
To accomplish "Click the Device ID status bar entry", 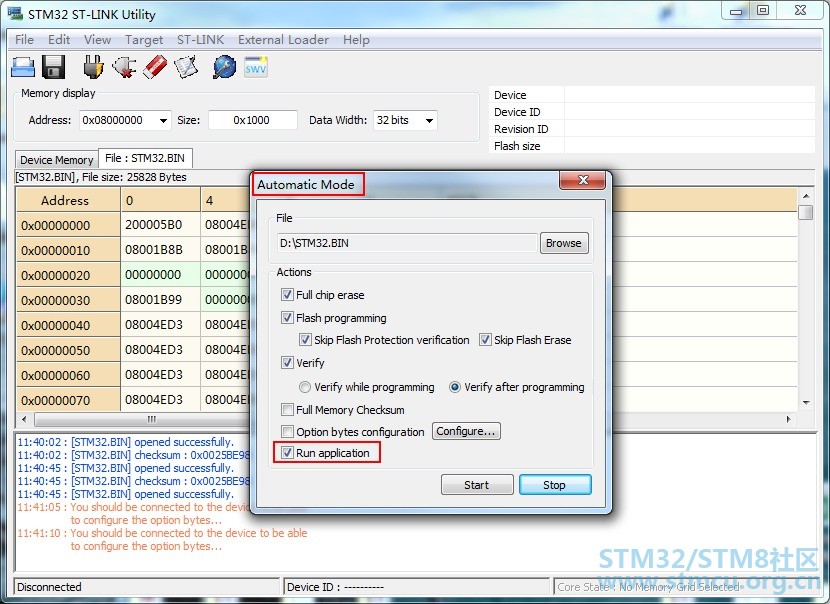I will 417,587.
